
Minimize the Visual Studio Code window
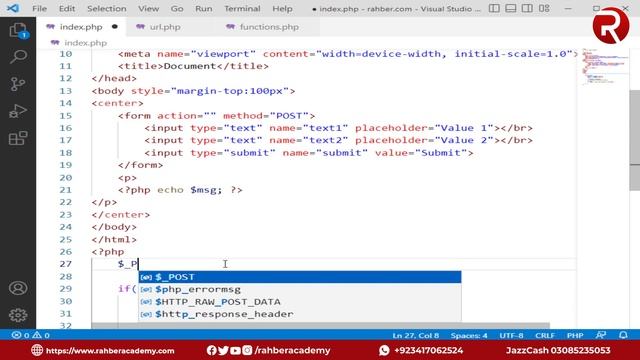point(568,8)
